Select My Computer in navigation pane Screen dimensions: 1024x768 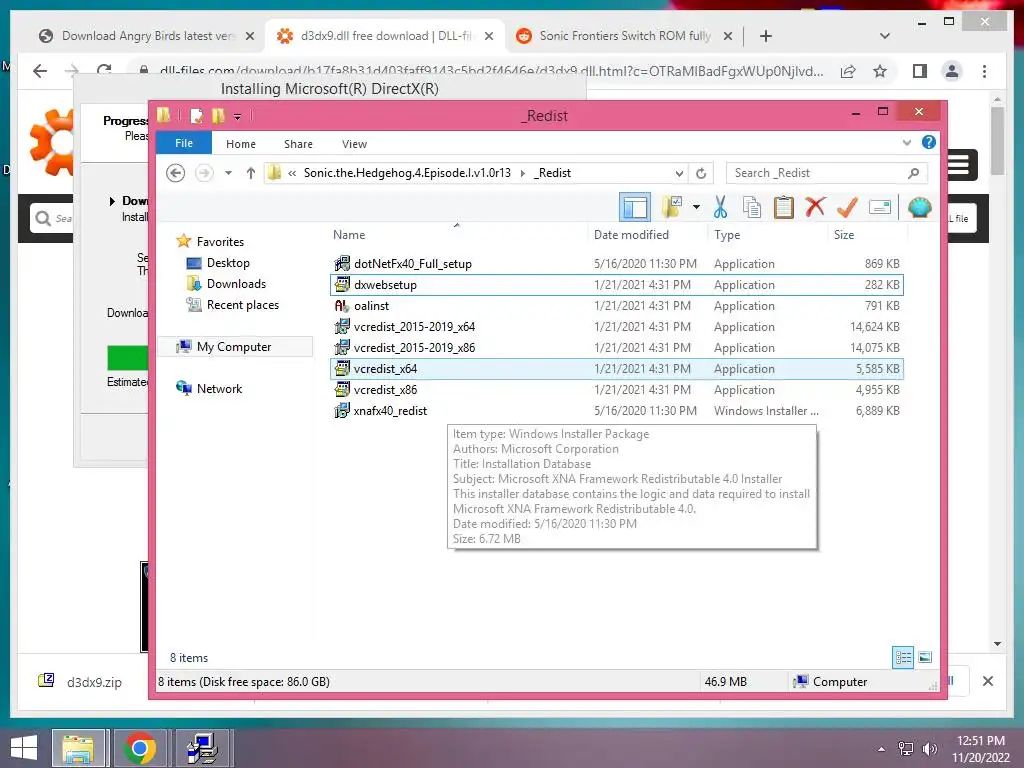pyautogui.click(x=235, y=347)
